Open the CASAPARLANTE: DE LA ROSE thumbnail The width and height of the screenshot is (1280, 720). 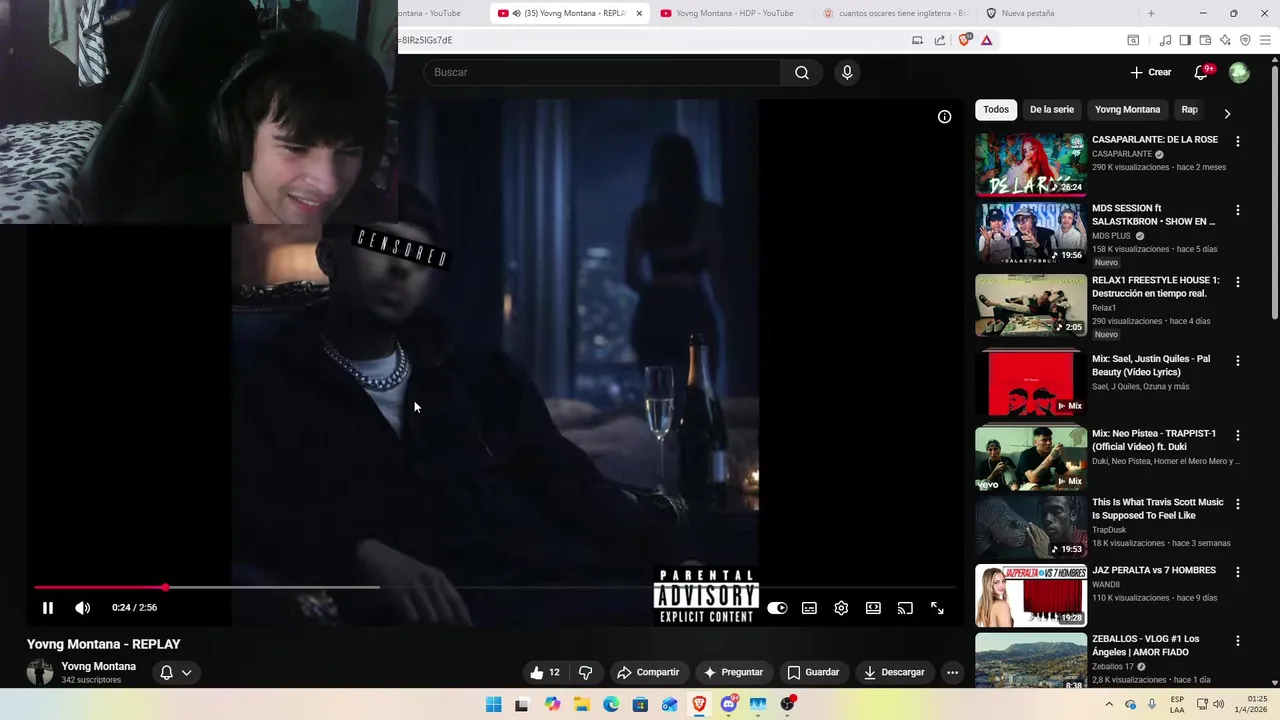pyautogui.click(x=1030, y=164)
